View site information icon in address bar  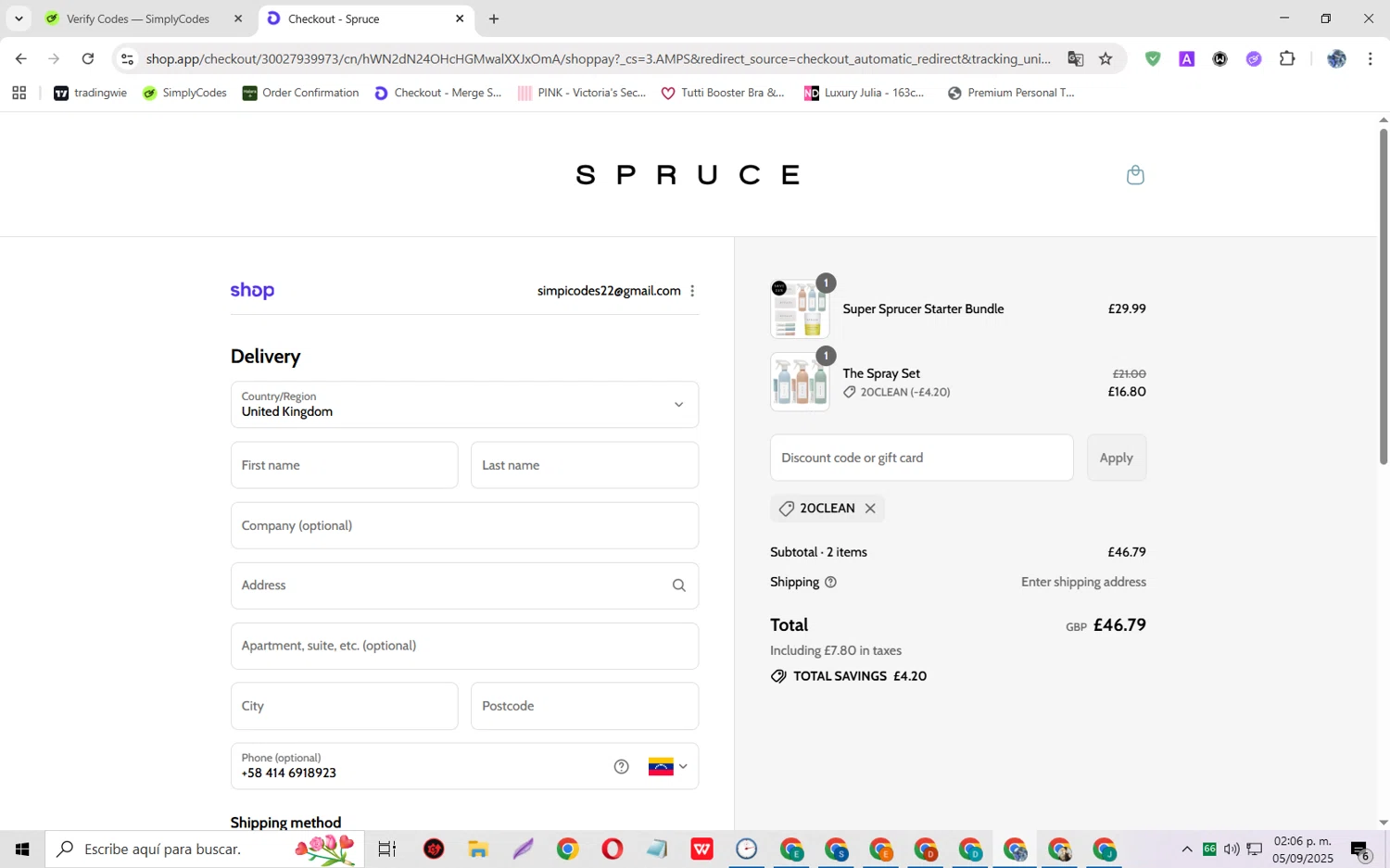coord(128,58)
